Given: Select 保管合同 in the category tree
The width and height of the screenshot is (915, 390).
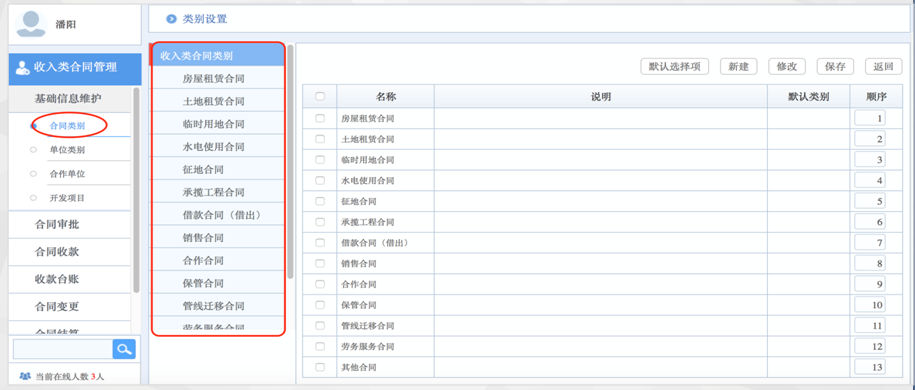Looking at the screenshot, I should (218, 283).
